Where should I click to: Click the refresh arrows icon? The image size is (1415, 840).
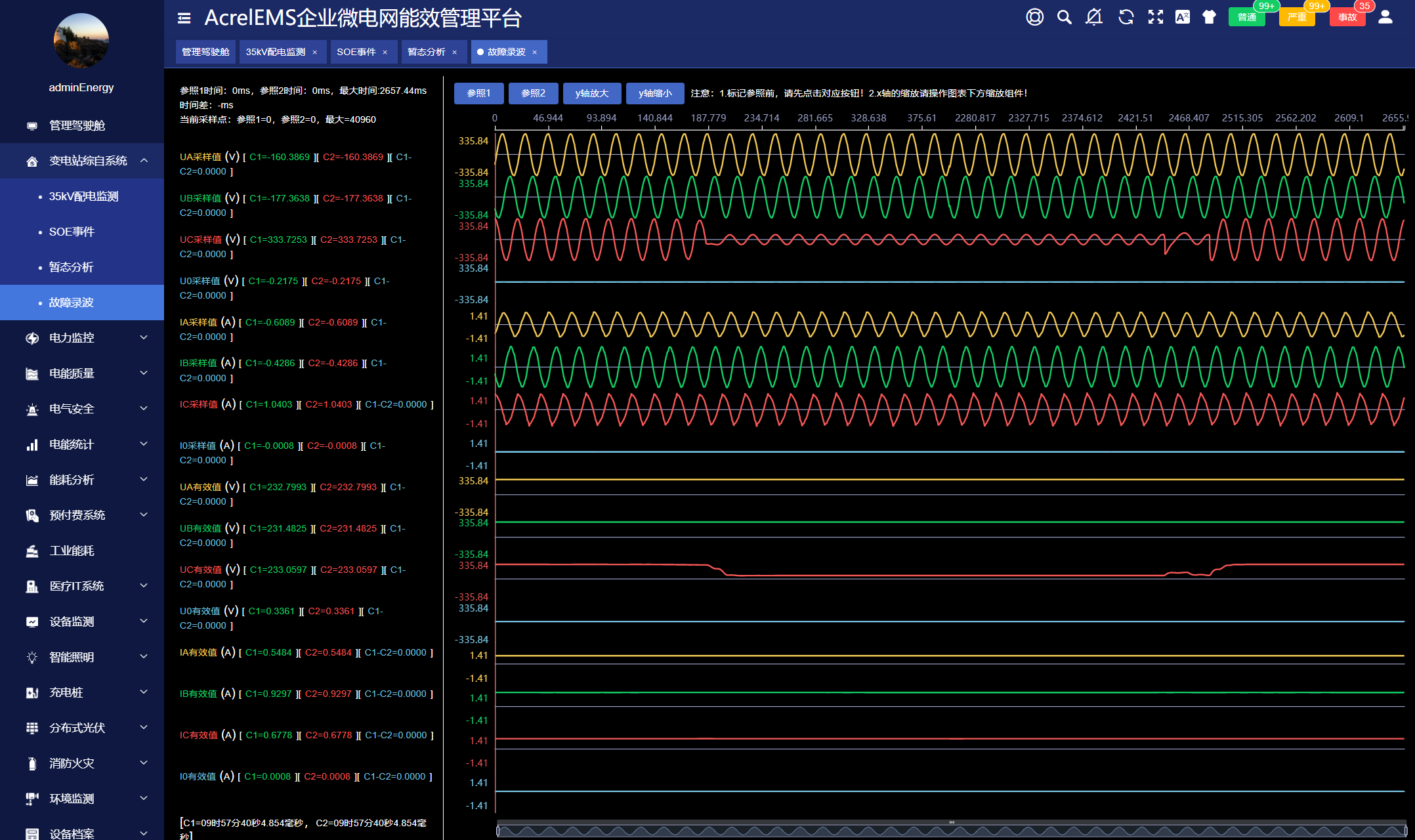coord(1126,17)
